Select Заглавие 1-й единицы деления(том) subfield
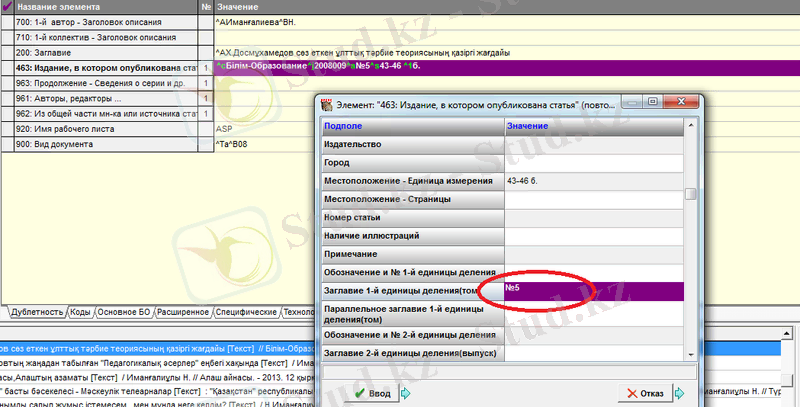Image resolution: width=800 pixels, height=407 pixels. point(413,291)
